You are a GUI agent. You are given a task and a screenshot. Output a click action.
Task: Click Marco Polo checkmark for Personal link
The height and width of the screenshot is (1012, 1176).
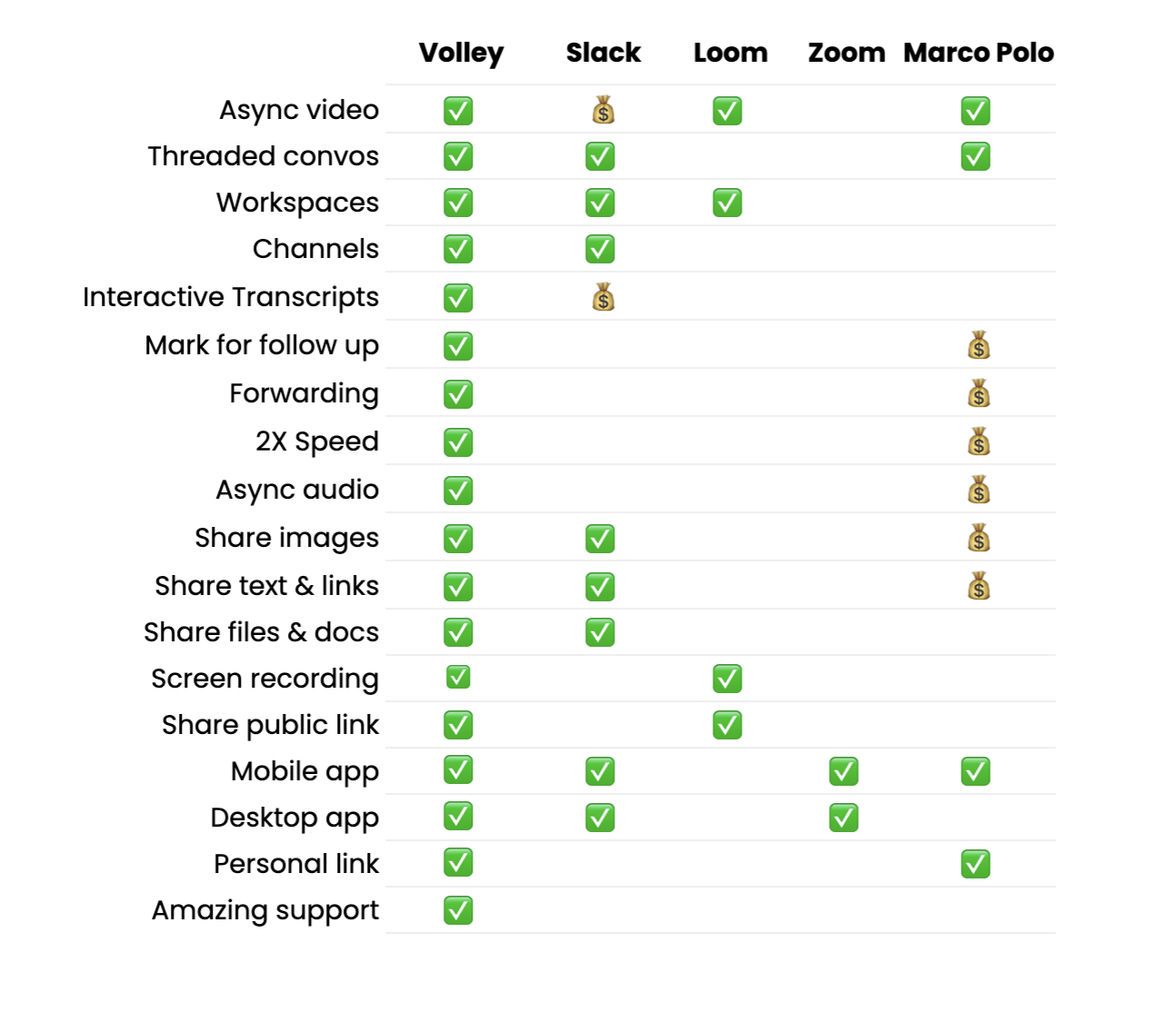[x=975, y=864]
